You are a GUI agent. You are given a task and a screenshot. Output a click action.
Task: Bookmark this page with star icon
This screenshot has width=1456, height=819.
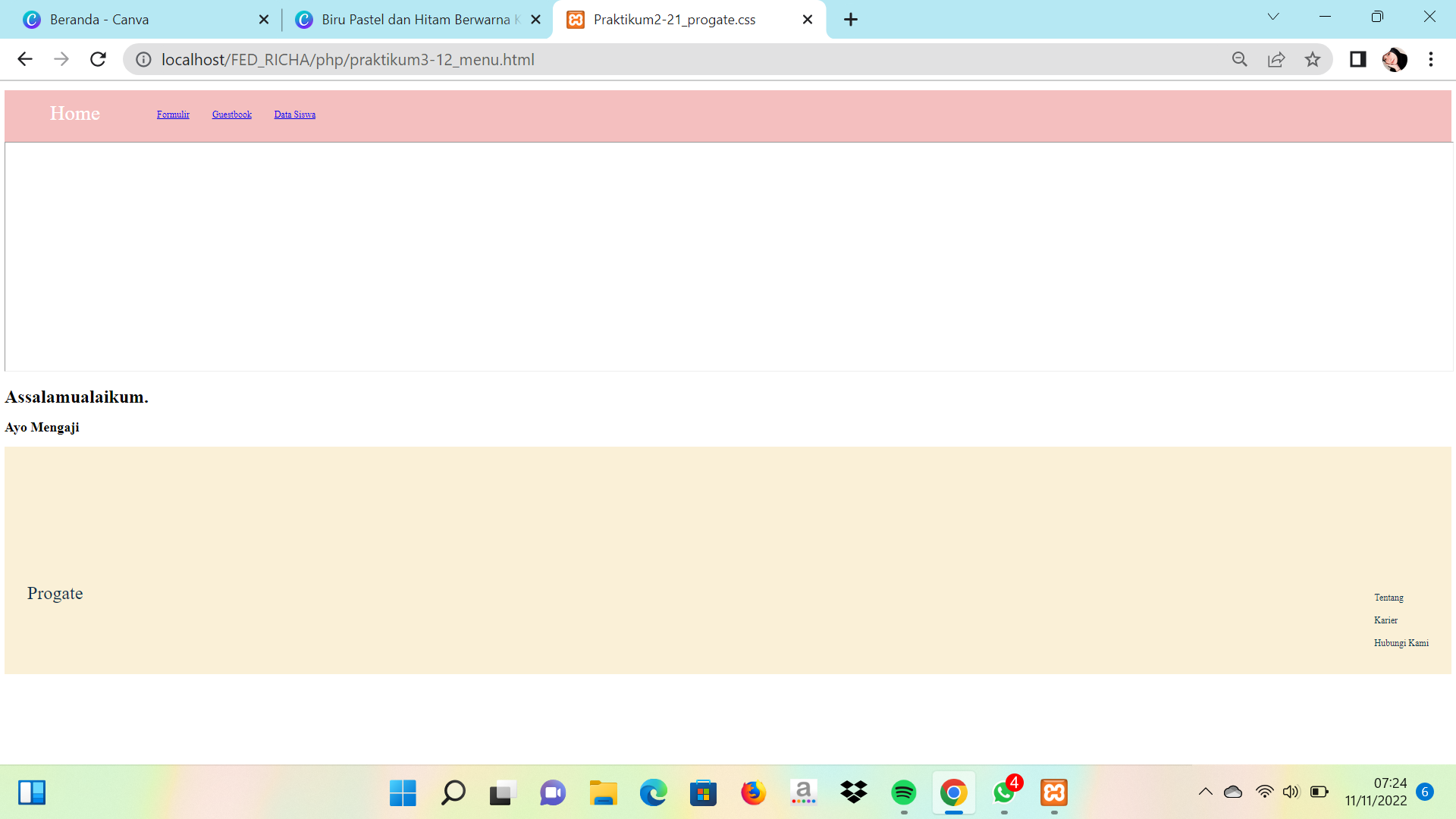pyautogui.click(x=1313, y=59)
